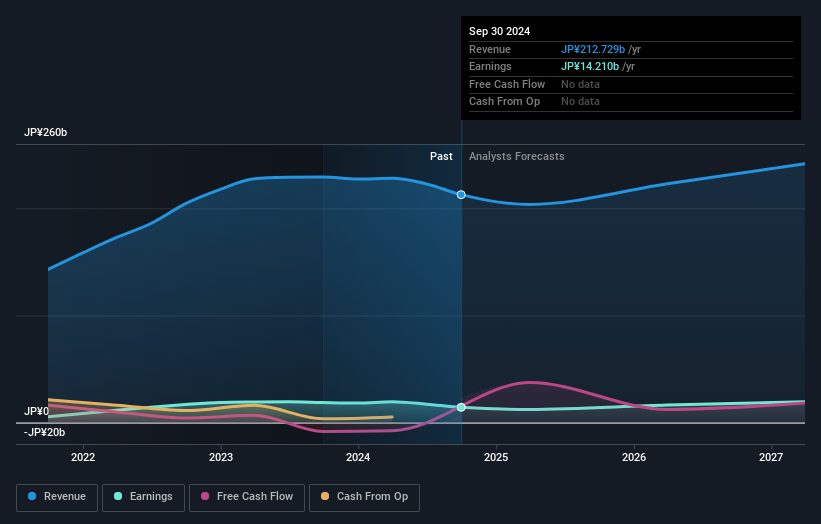Image resolution: width=821 pixels, height=524 pixels.
Task: Click the pink Free Cash Flow legend dot
Action: coord(205,496)
